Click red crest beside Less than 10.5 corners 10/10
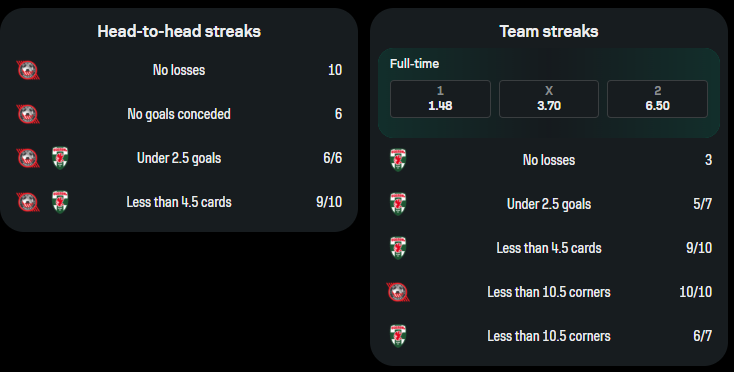Image resolution: width=734 pixels, height=372 pixels. click(398, 292)
